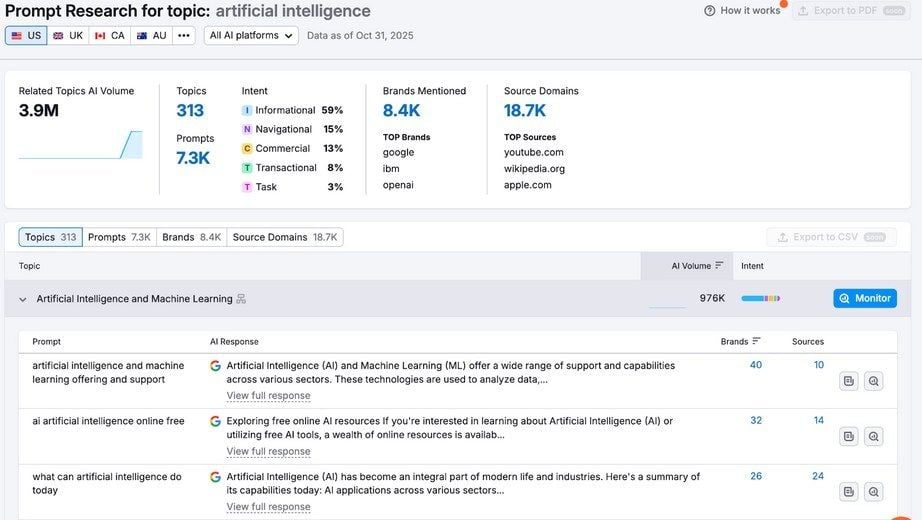Click the document icon for 'online free' row
The height and width of the screenshot is (520, 922).
(848, 436)
